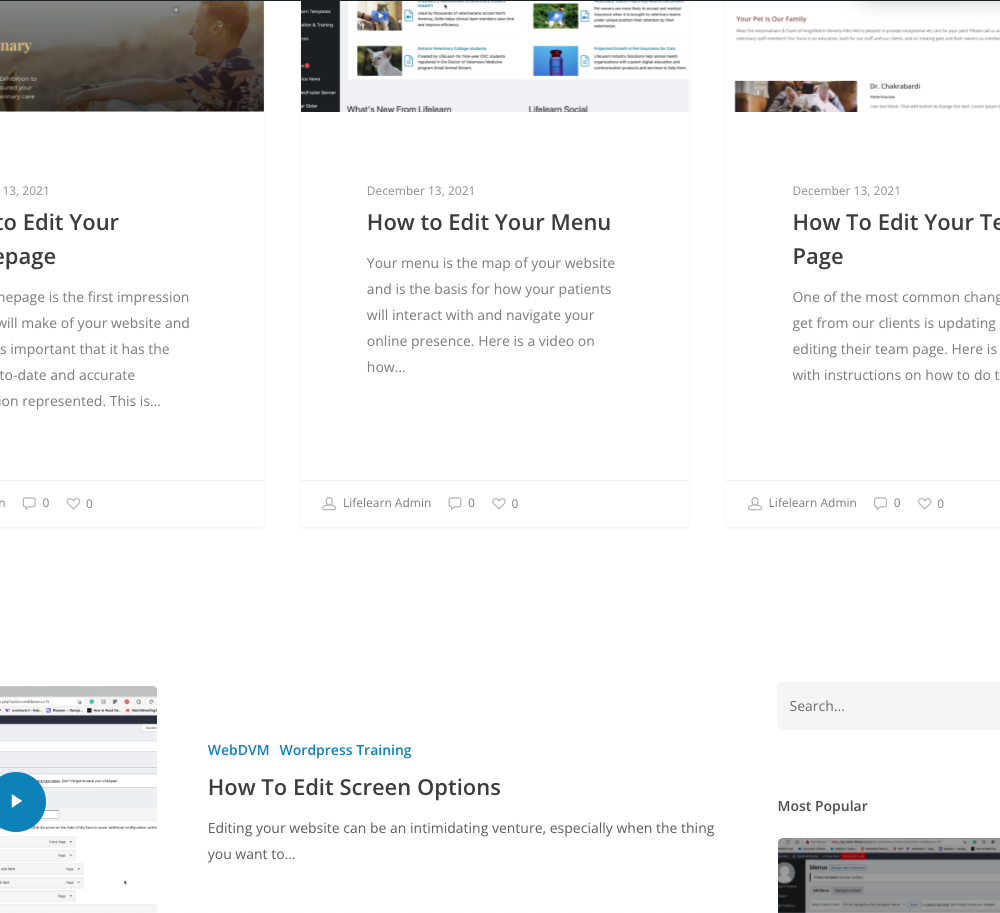This screenshot has width=1000, height=913.
Task: Open the Edit Your Menu card featured image
Action: click(x=495, y=56)
